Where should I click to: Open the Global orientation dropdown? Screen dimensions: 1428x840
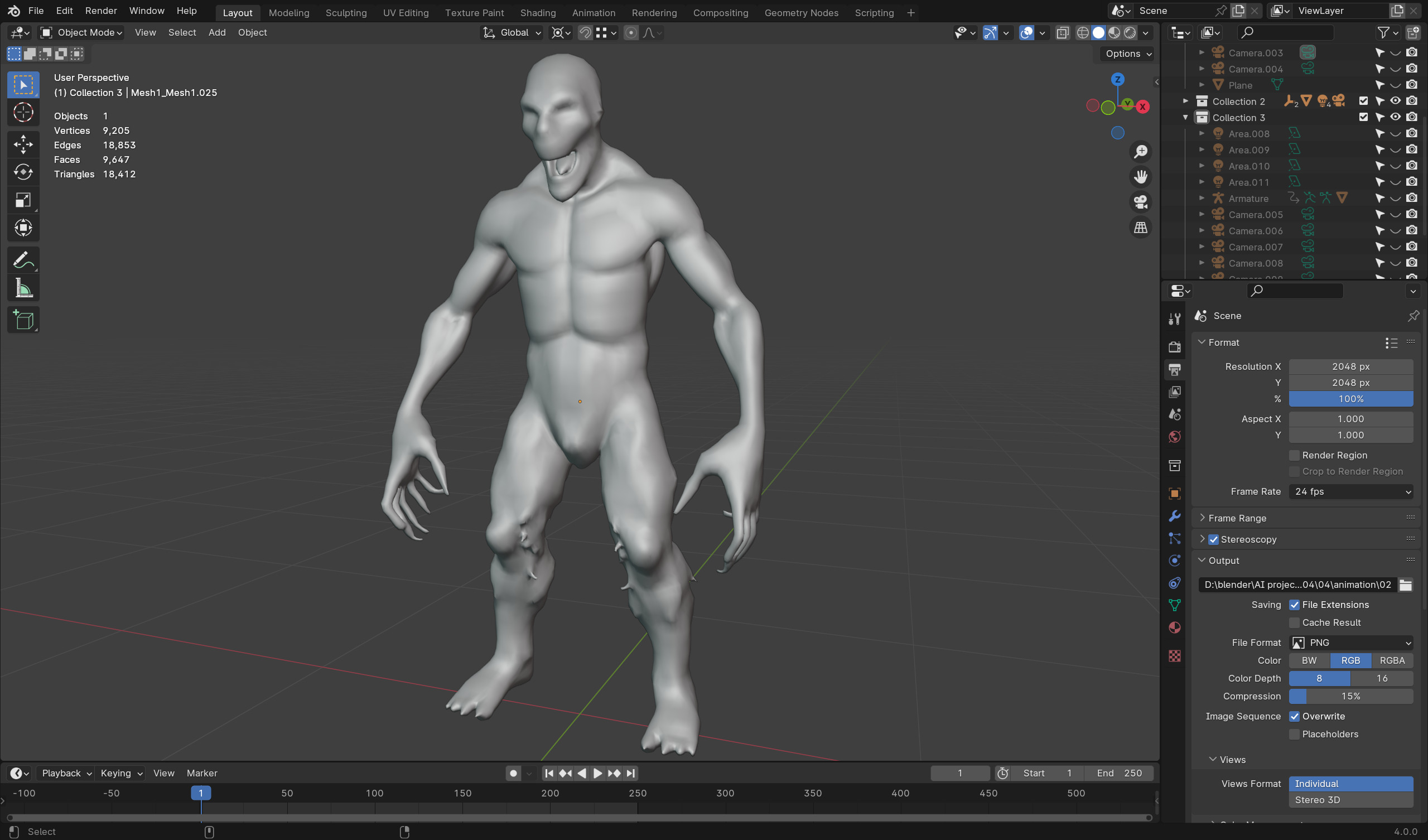512,33
